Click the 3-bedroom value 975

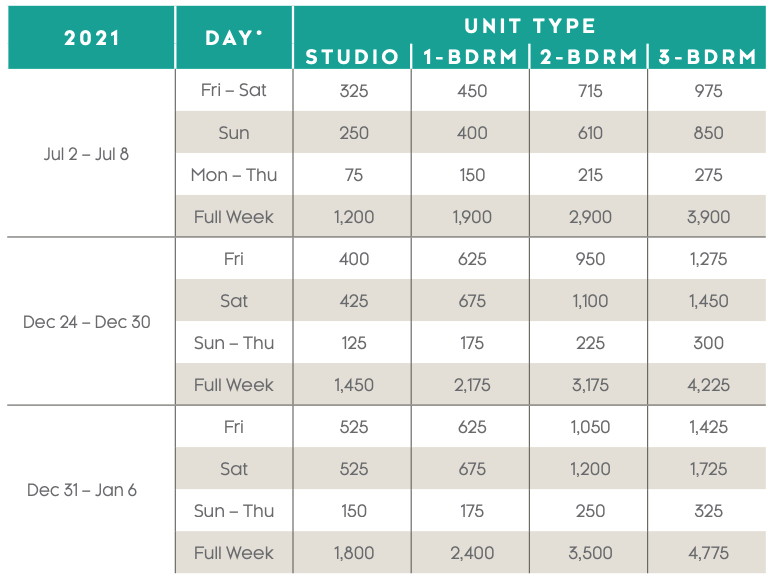[x=708, y=91]
